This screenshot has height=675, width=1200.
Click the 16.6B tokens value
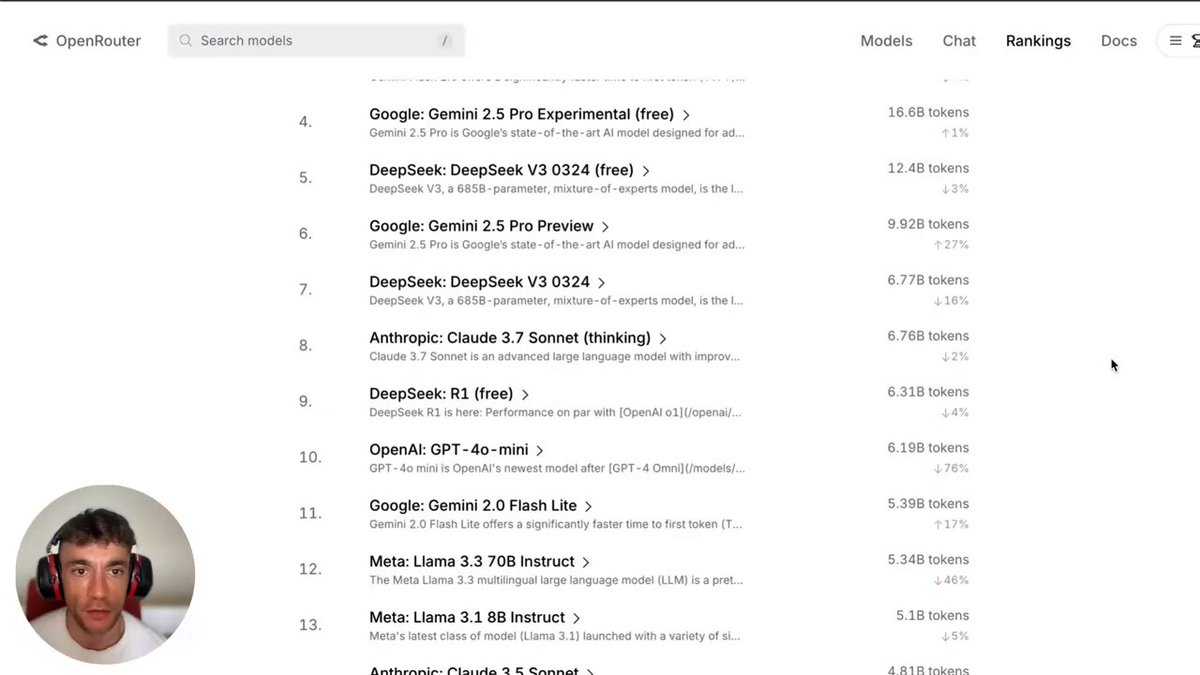[928, 112]
